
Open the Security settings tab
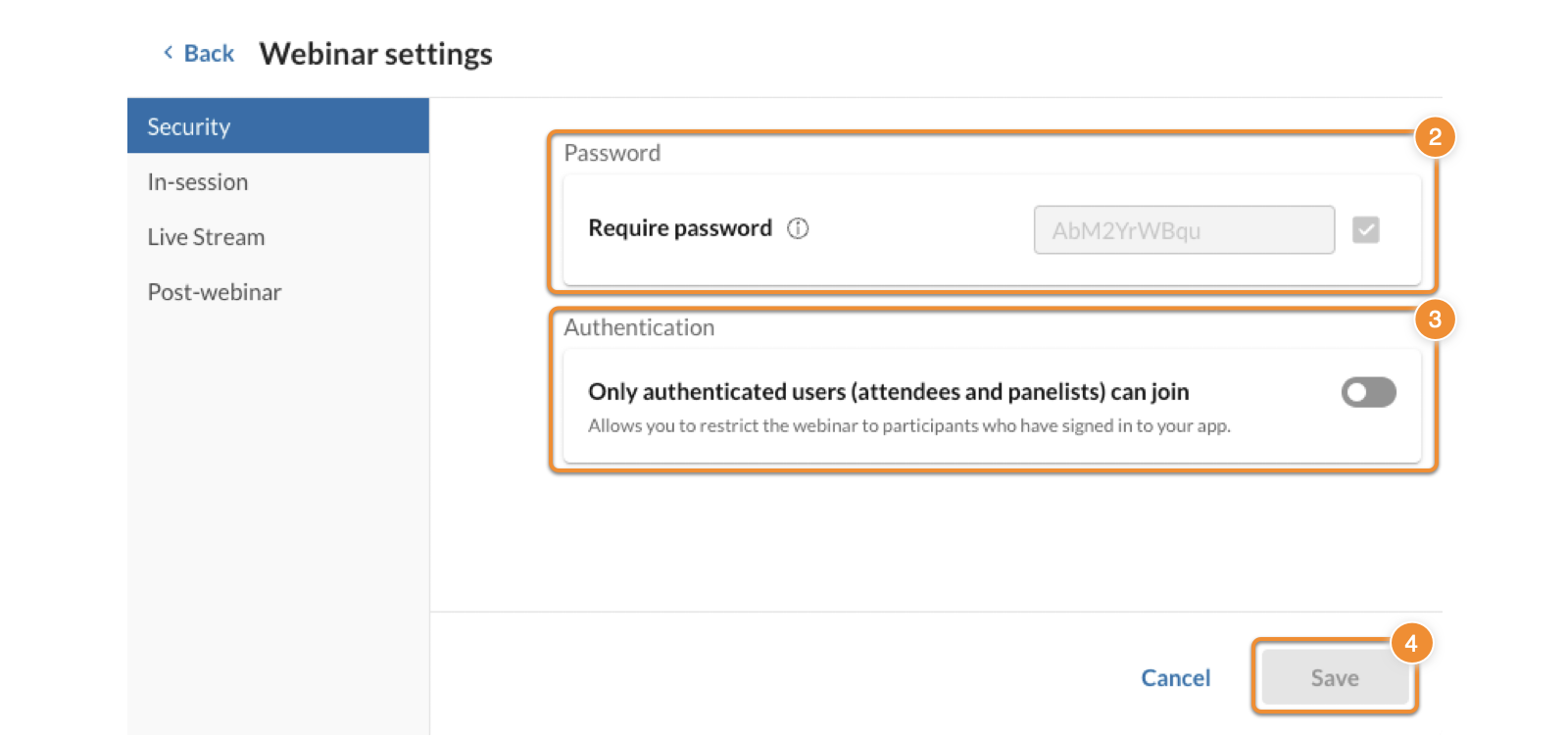point(278,126)
